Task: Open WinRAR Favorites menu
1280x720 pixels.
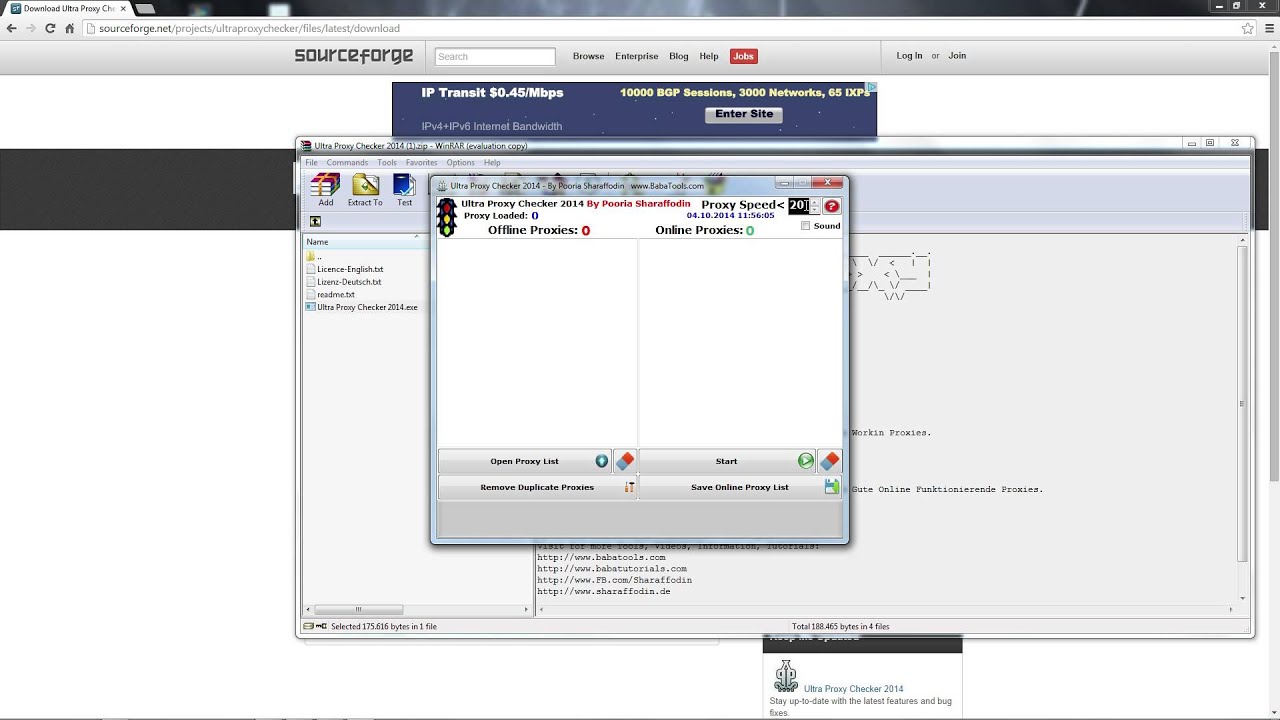Action: pyautogui.click(x=421, y=162)
